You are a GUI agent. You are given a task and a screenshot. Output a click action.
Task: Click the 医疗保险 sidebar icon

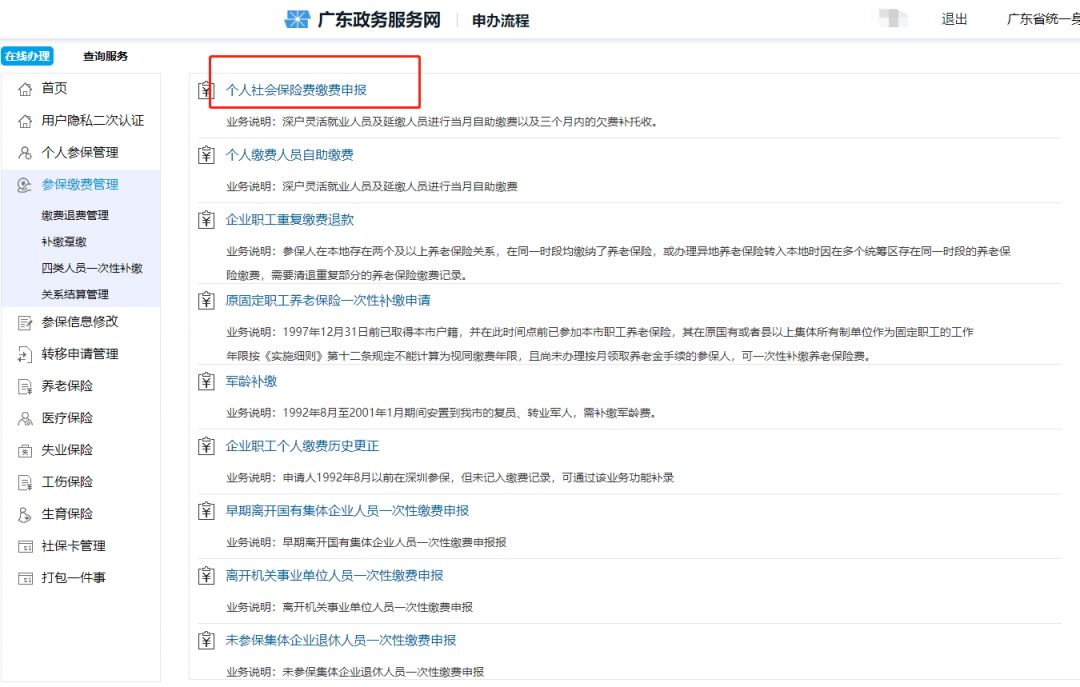(24, 418)
